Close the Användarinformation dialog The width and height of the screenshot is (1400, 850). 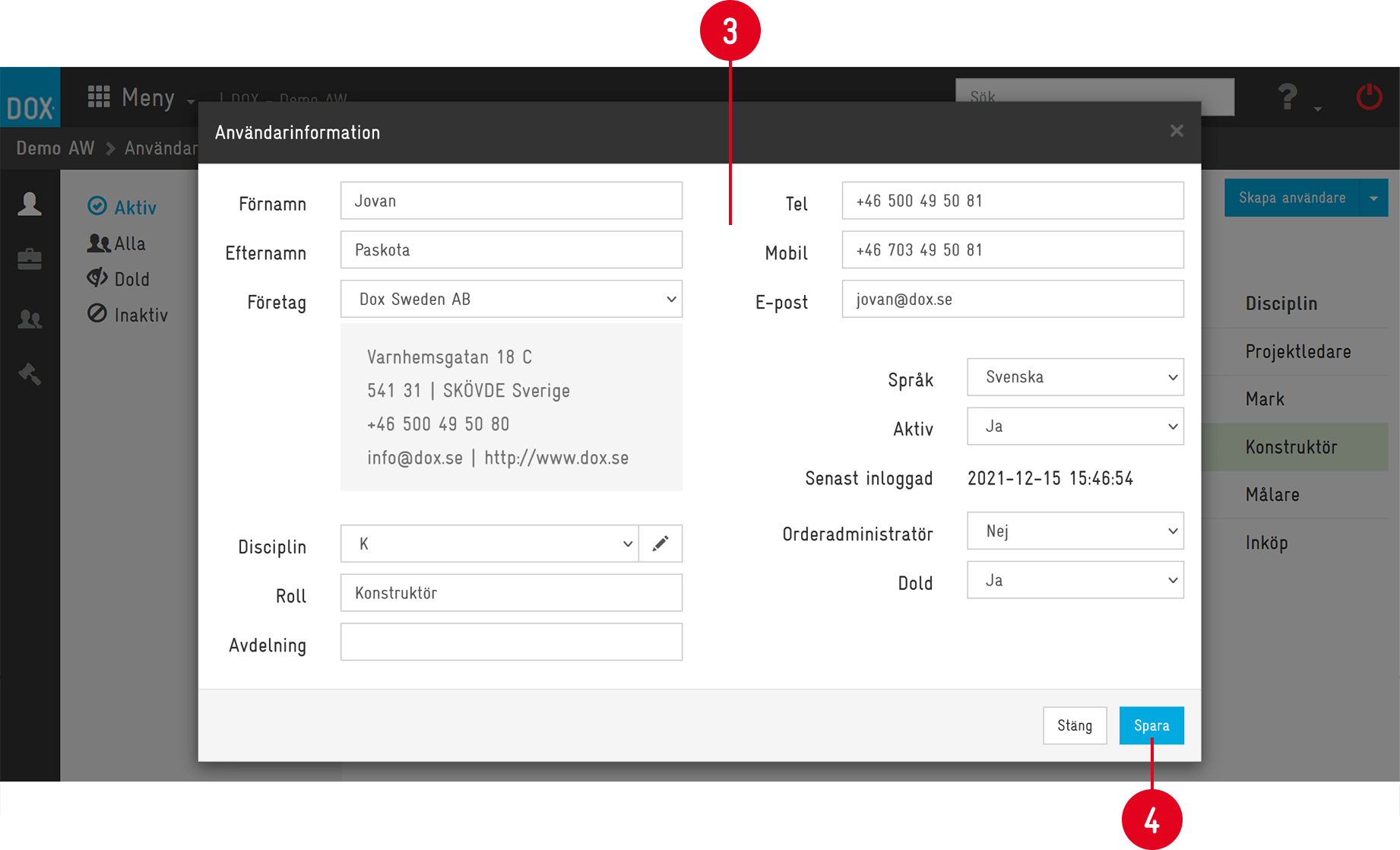pos(1177,131)
